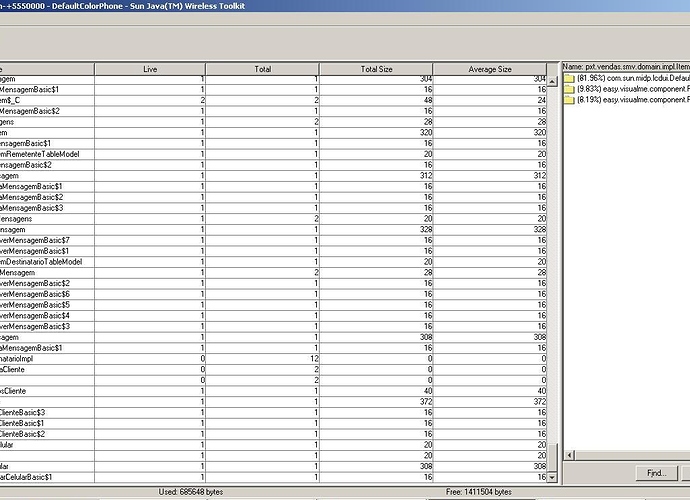The height and width of the screenshot is (500, 690).
Task: Select the verMensagemBasic$4 row
Action: coord(273,316)
